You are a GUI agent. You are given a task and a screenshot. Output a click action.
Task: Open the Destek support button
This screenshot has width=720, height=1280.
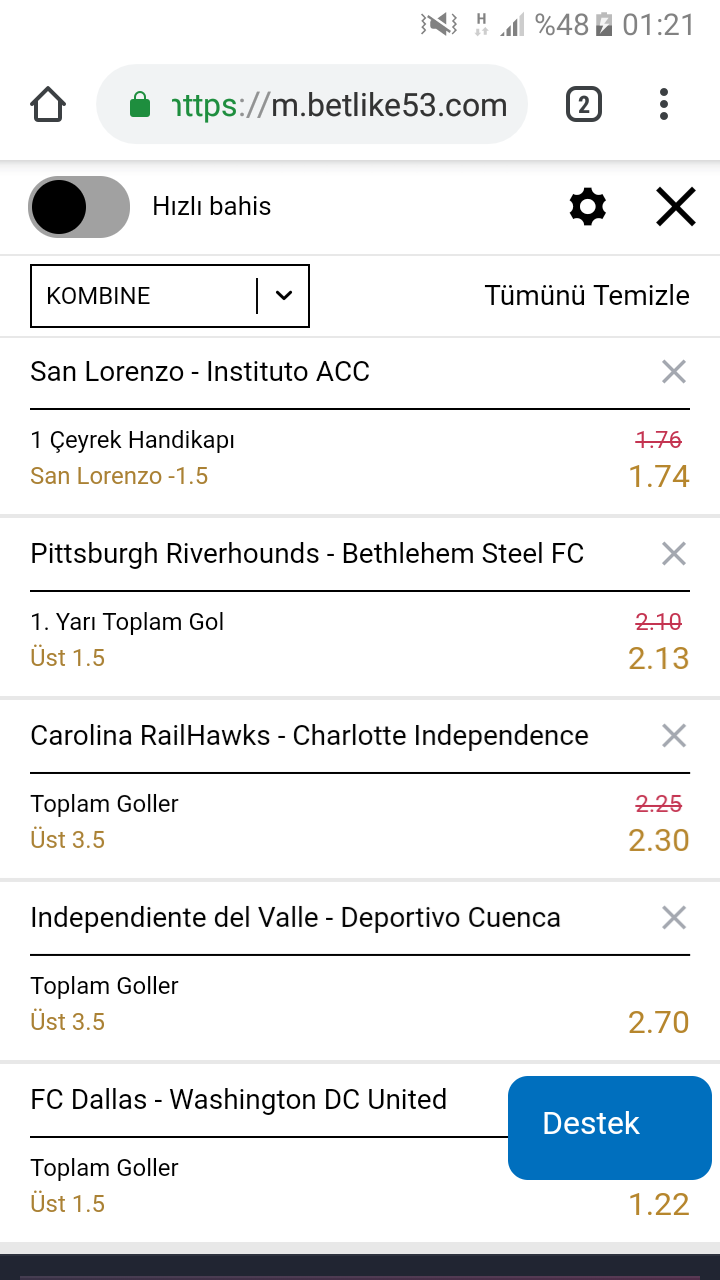click(610, 1128)
